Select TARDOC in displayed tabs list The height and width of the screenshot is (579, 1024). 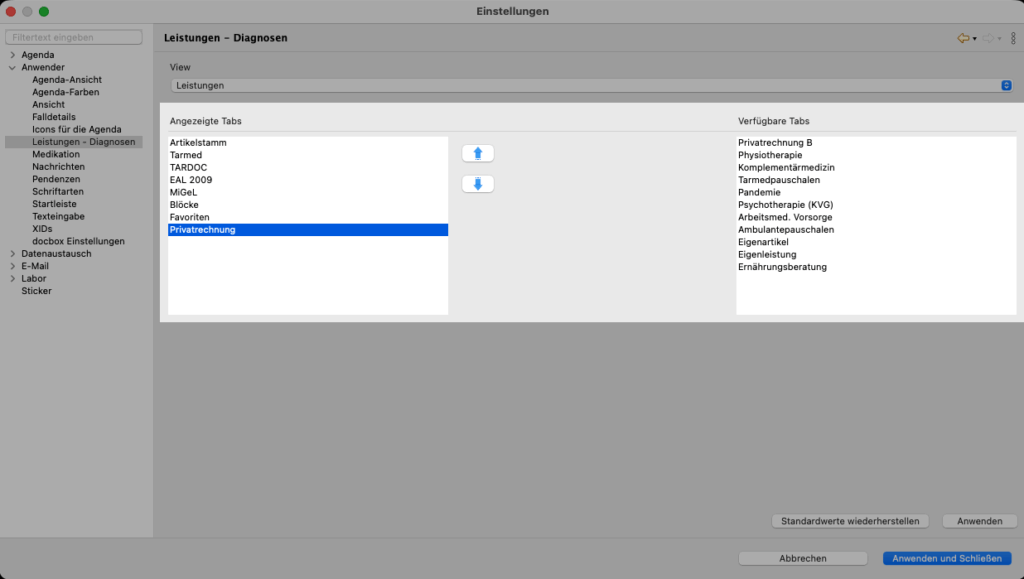[x=189, y=168]
